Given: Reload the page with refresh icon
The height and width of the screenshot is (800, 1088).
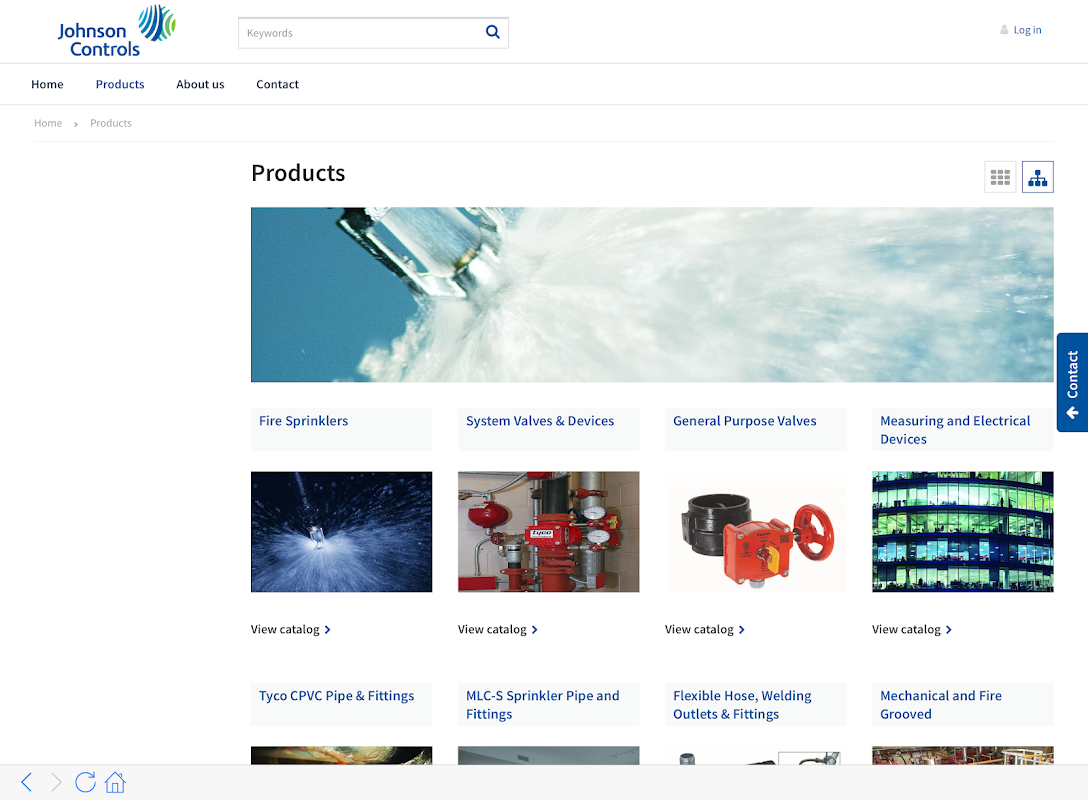Looking at the screenshot, I should point(85,782).
